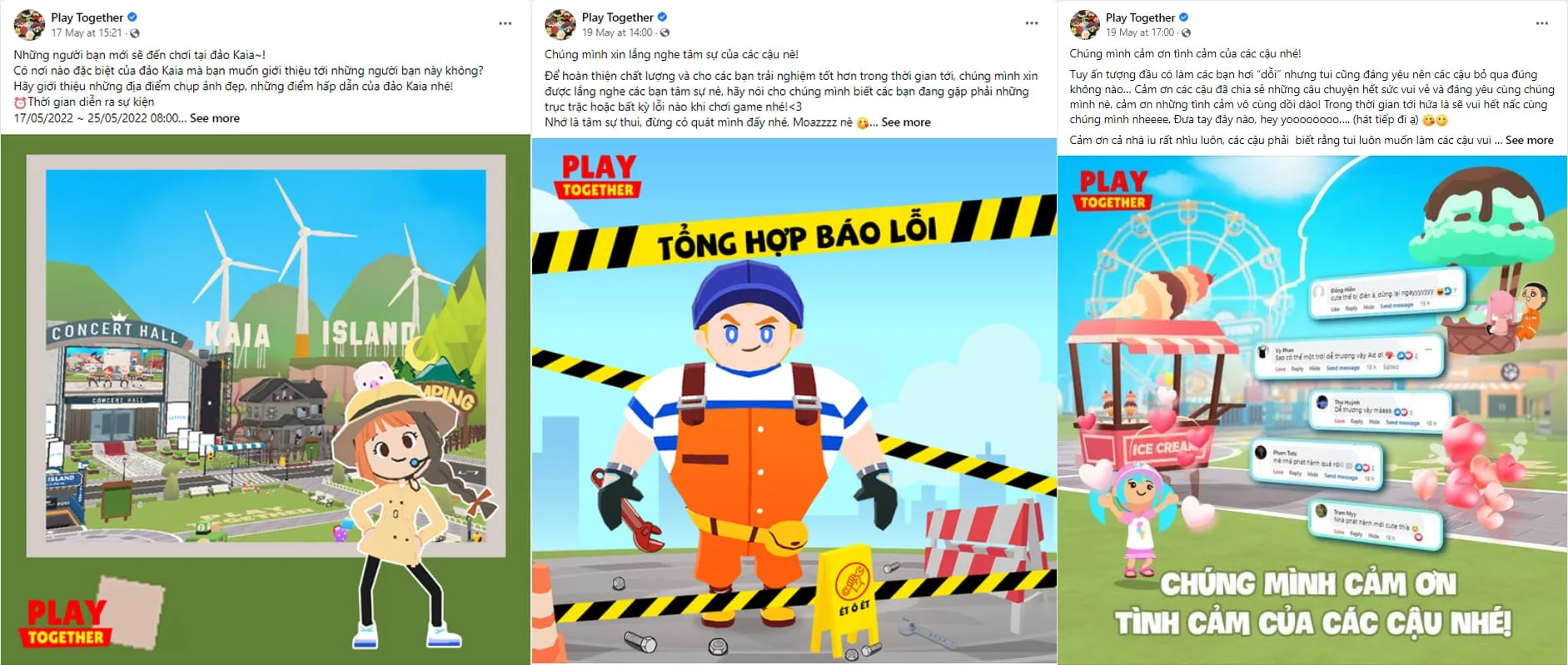
Task: Expand the bug report post with See more
Action: 906,122
